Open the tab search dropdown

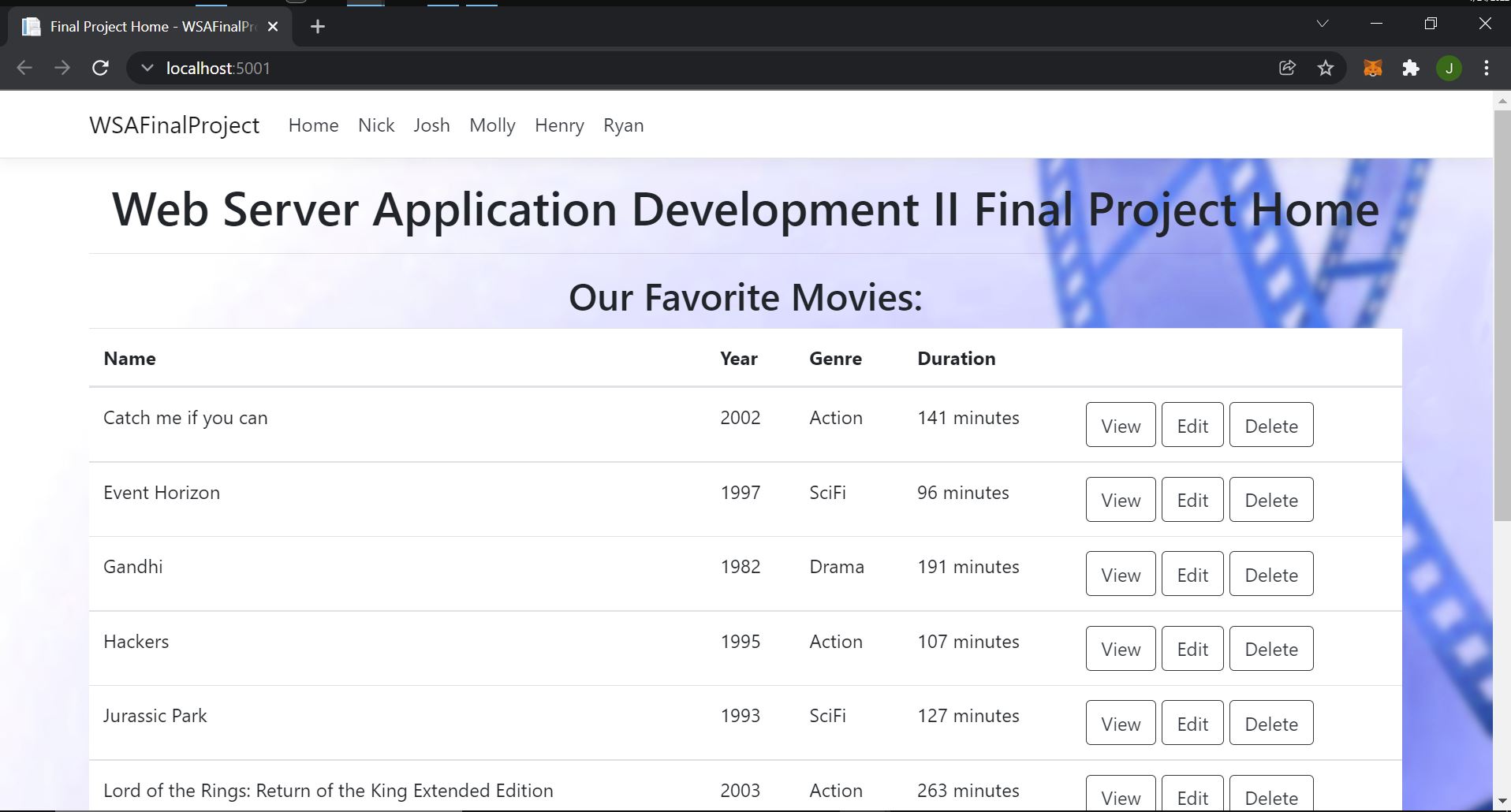coord(1322,24)
